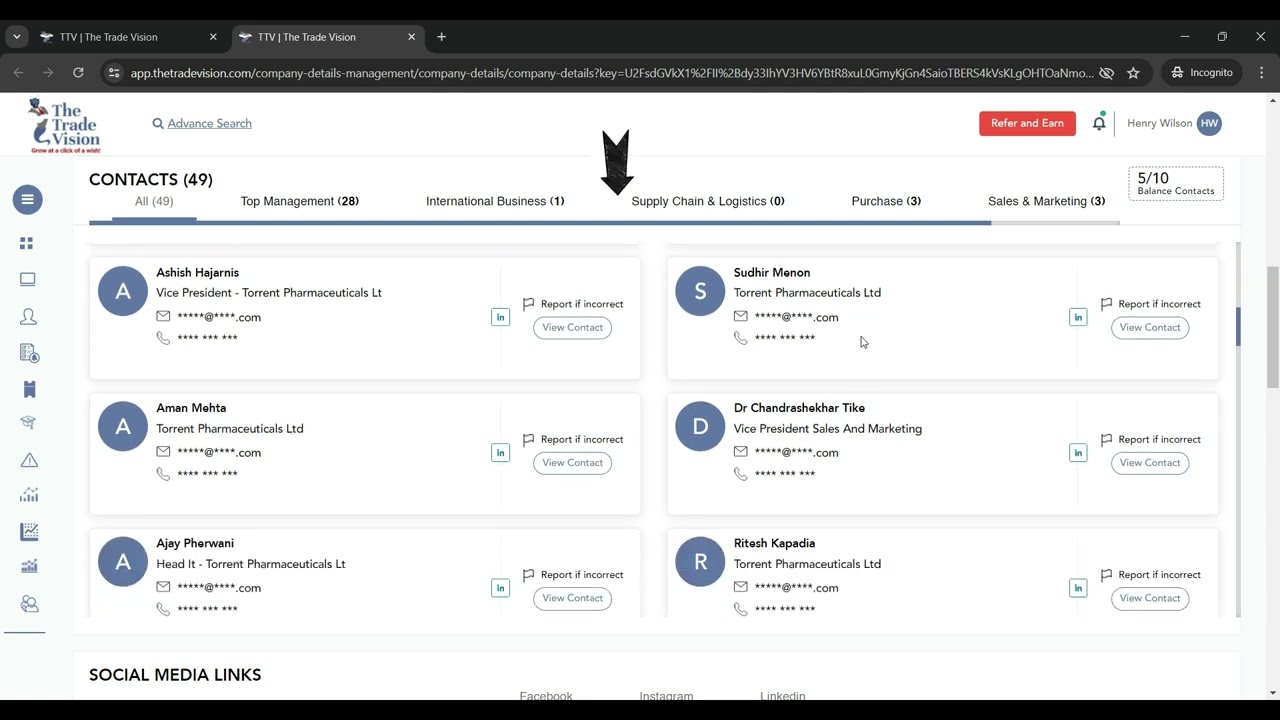Click the monitor icon in sidebar
The image size is (1280, 720).
pyautogui.click(x=27, y=280)
